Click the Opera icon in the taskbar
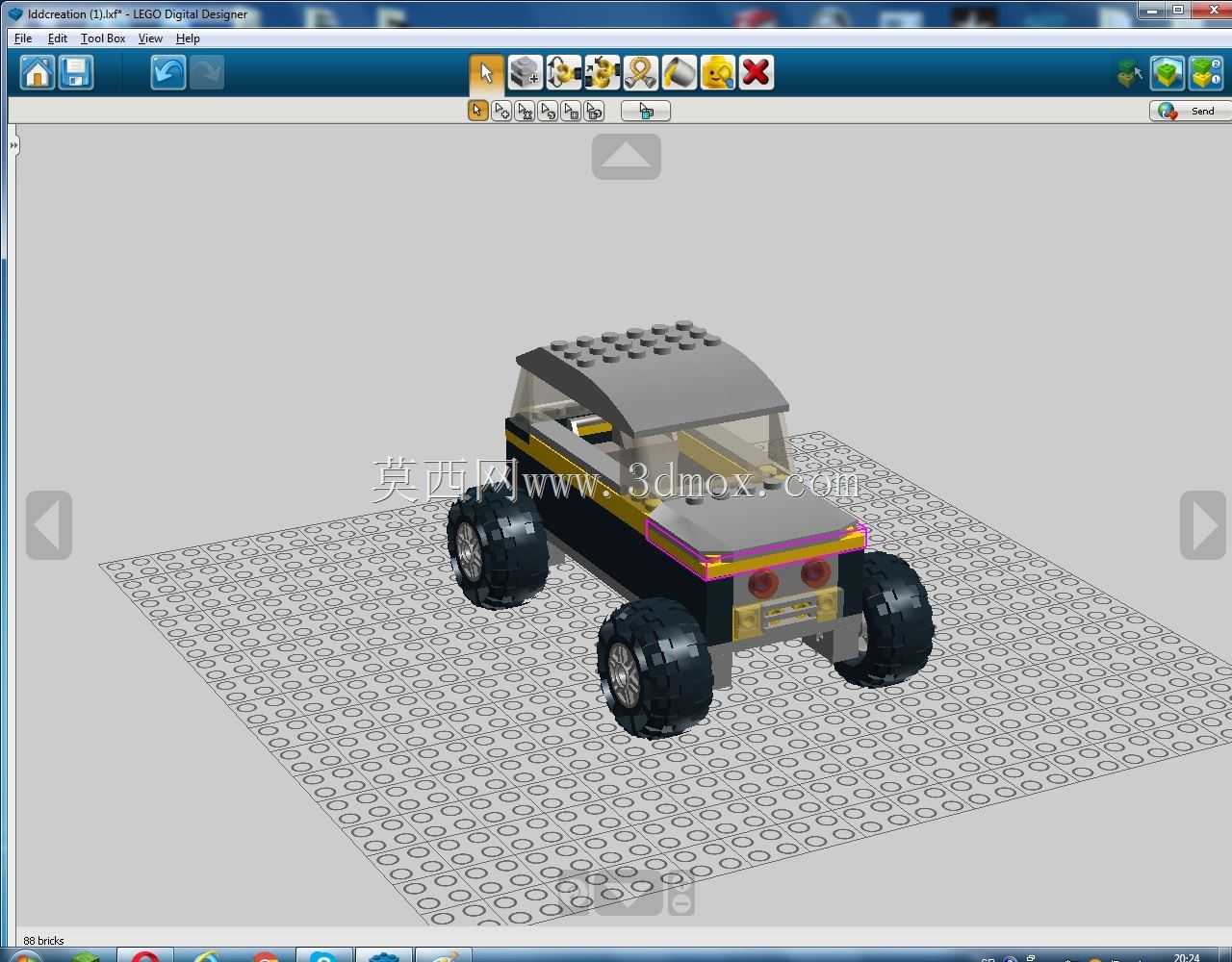The image size is (1232, 962). point(145,957)
